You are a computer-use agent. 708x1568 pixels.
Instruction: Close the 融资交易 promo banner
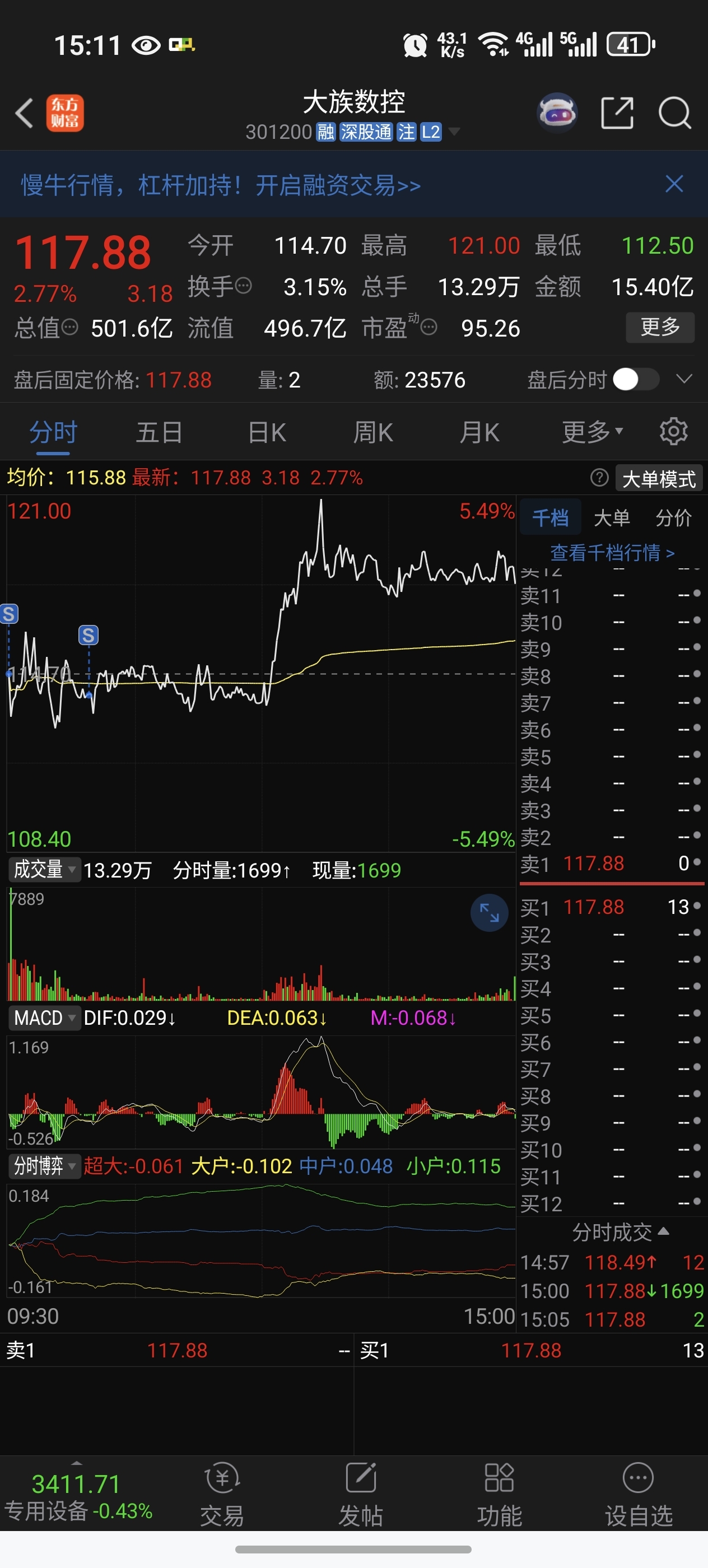[x=674, y=184]
